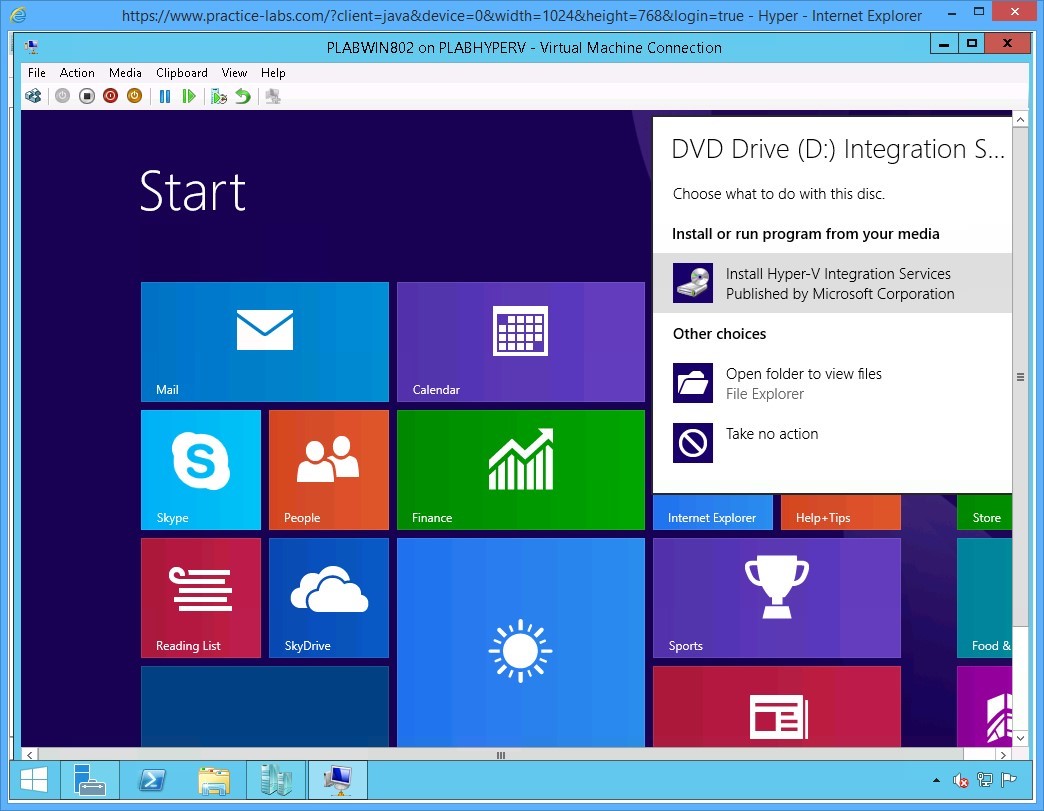Expand hidden system tray icons
The image size is (1044, 811).
coord(936,780)
